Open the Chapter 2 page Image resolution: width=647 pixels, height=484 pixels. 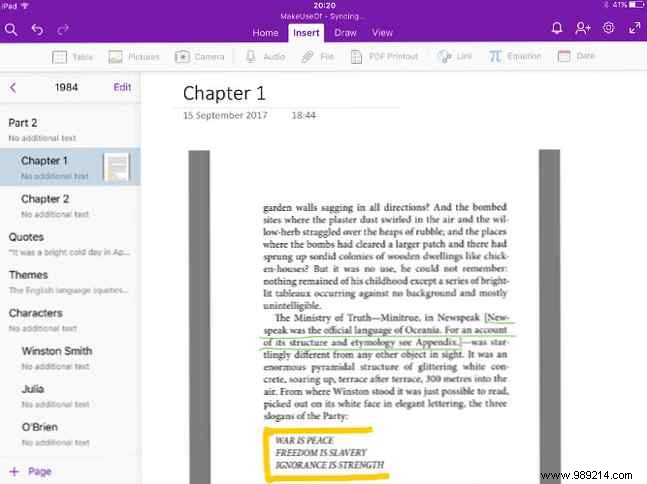coord(70,205)
